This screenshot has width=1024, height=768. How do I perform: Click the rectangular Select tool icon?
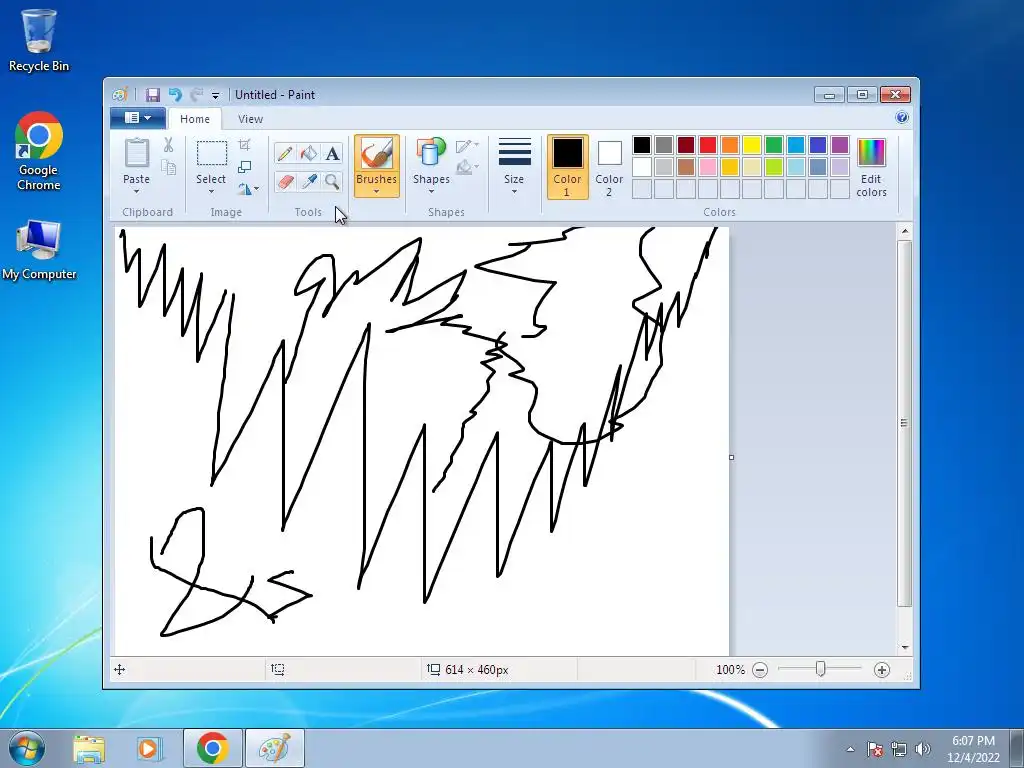212,153
